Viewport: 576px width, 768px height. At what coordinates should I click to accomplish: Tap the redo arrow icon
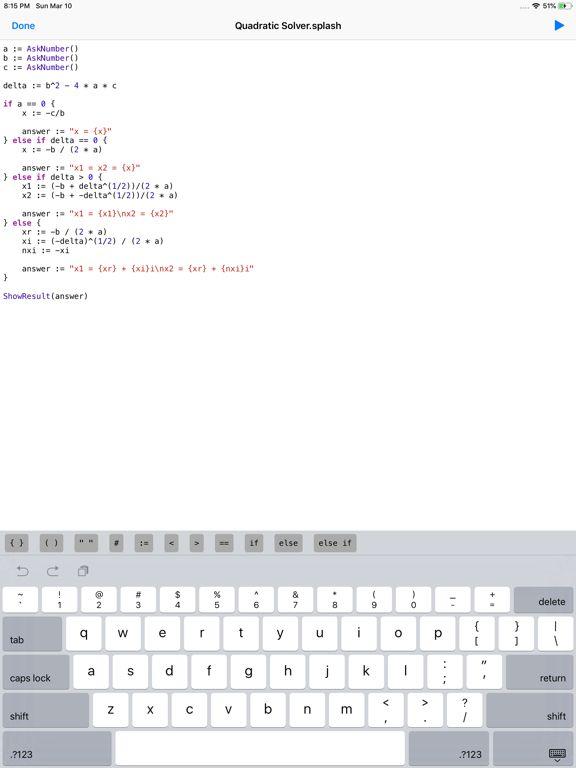tap(53, 571)
